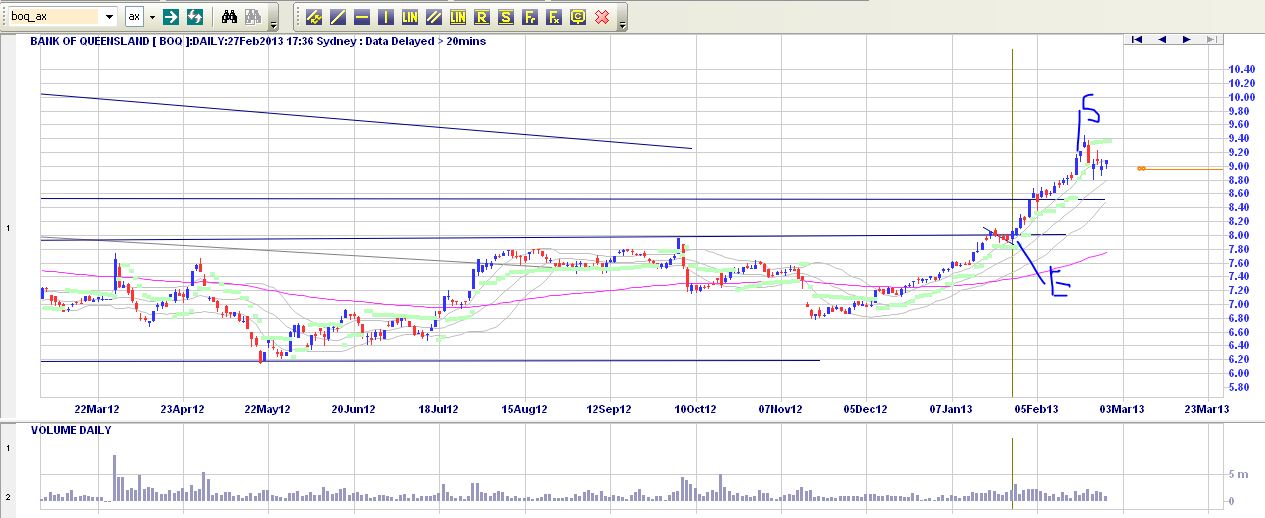
Task: Click the 07Nov12 date axis label
Action: coord(781,409)
